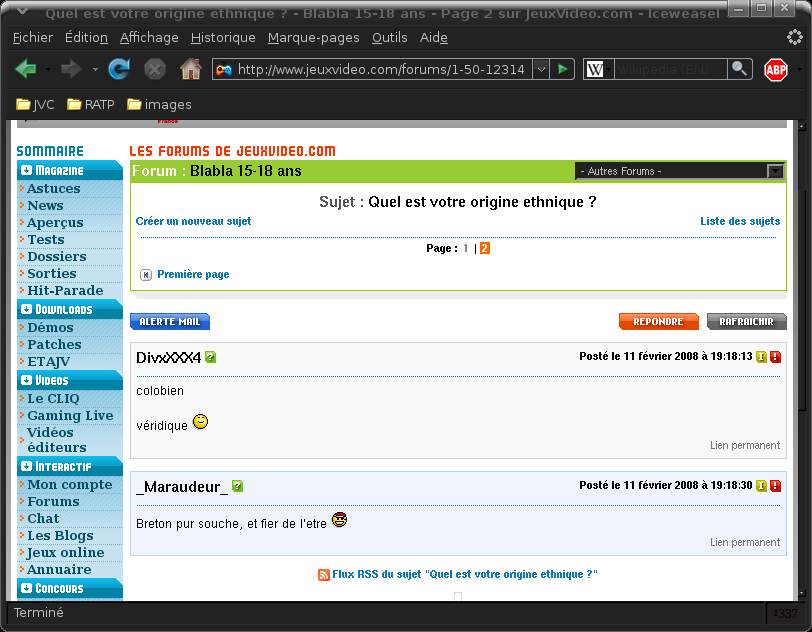Screen dimensions: 812x632
Task: Open Lien permanent of _Maraudeur_'s post
Action: (745, 542)
